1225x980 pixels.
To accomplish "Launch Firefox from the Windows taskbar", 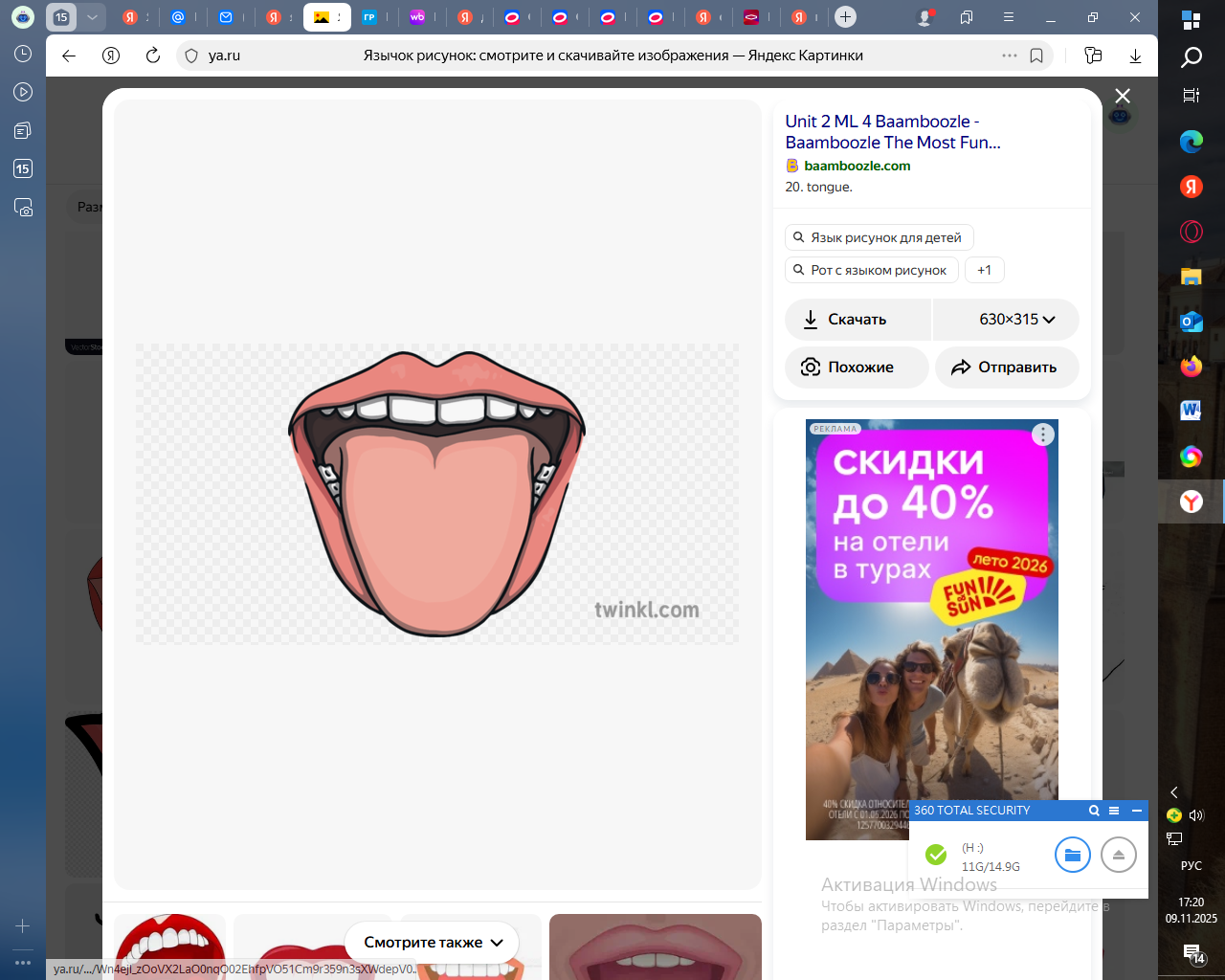I will click(1191, 367).
